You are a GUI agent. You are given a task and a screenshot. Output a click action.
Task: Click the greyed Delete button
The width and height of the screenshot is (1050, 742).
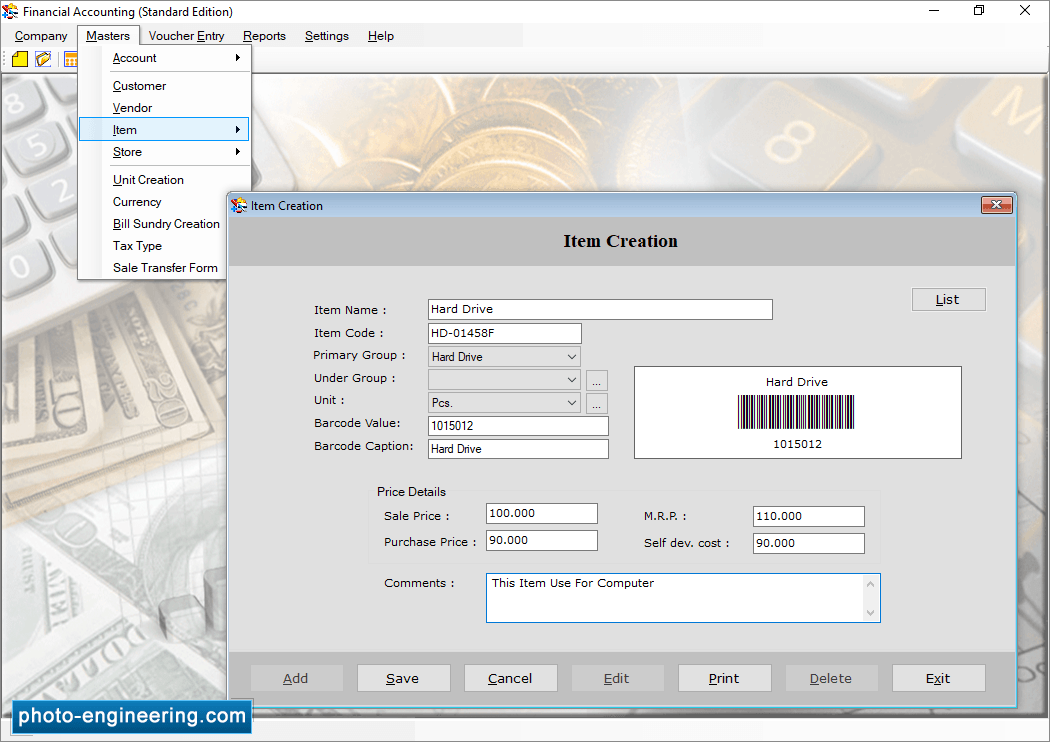[831, 678]
